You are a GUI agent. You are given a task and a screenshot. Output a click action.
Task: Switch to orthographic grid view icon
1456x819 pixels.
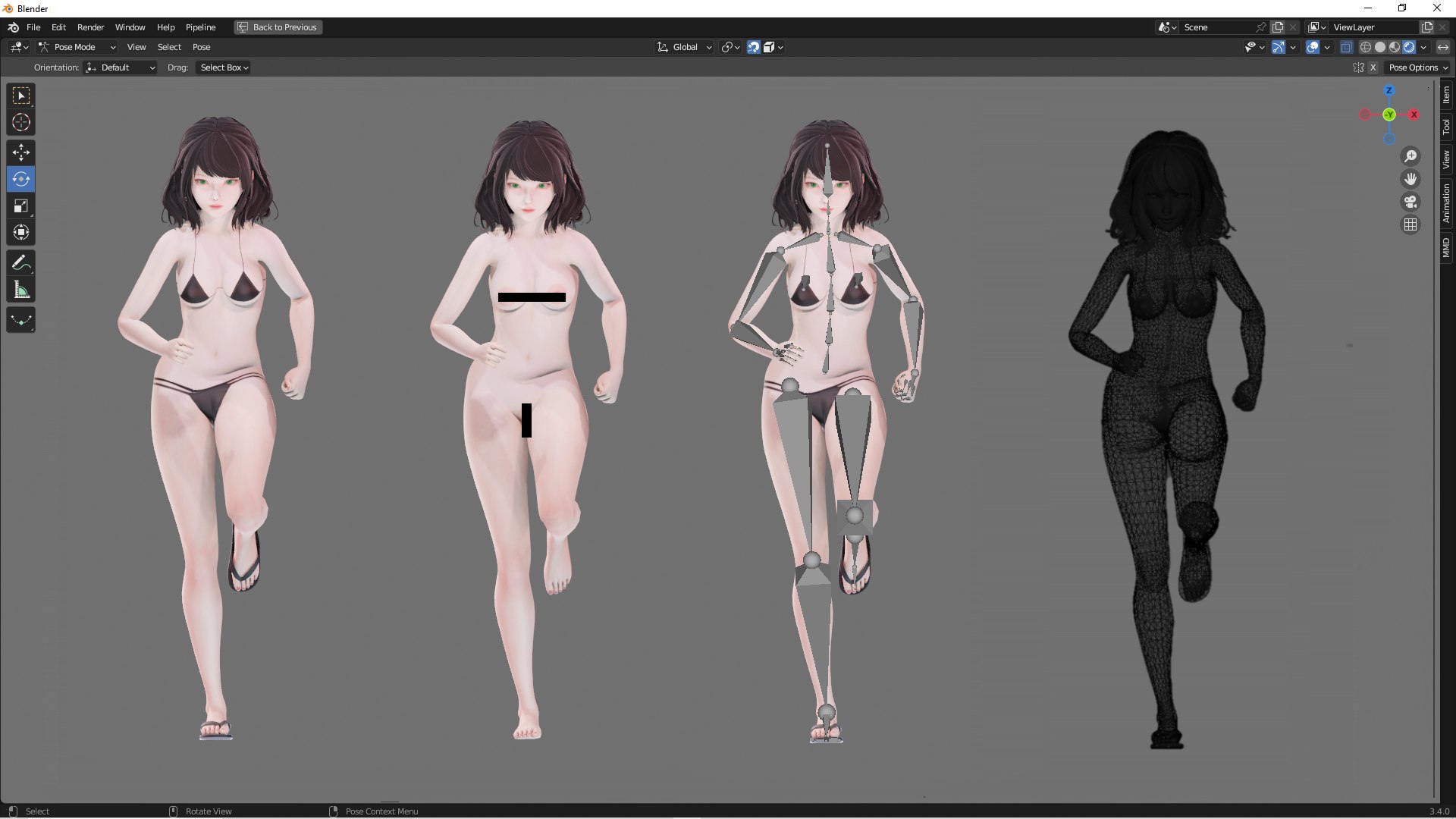(1410, 225)
